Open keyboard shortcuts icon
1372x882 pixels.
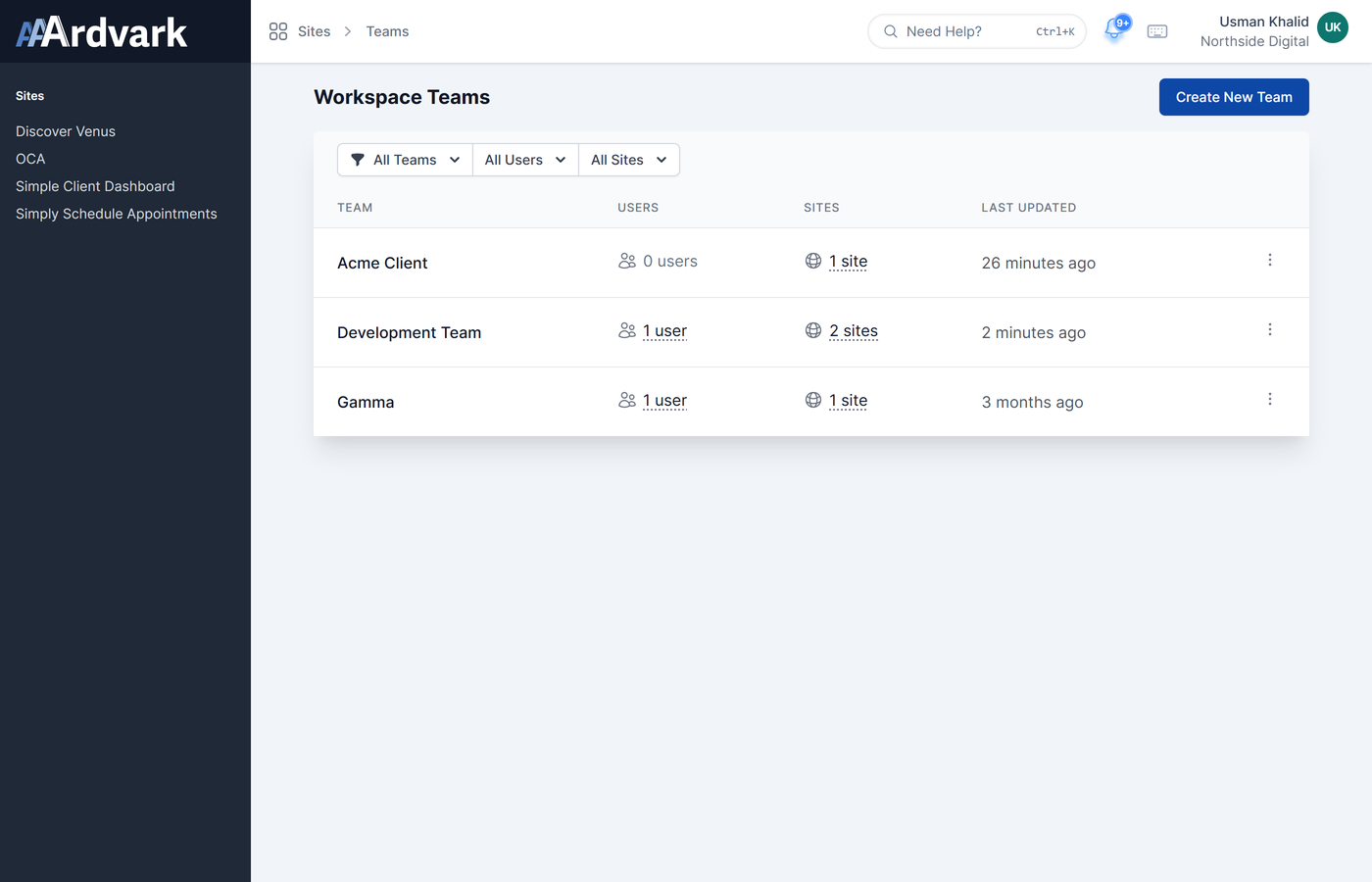coord(1157,31)
